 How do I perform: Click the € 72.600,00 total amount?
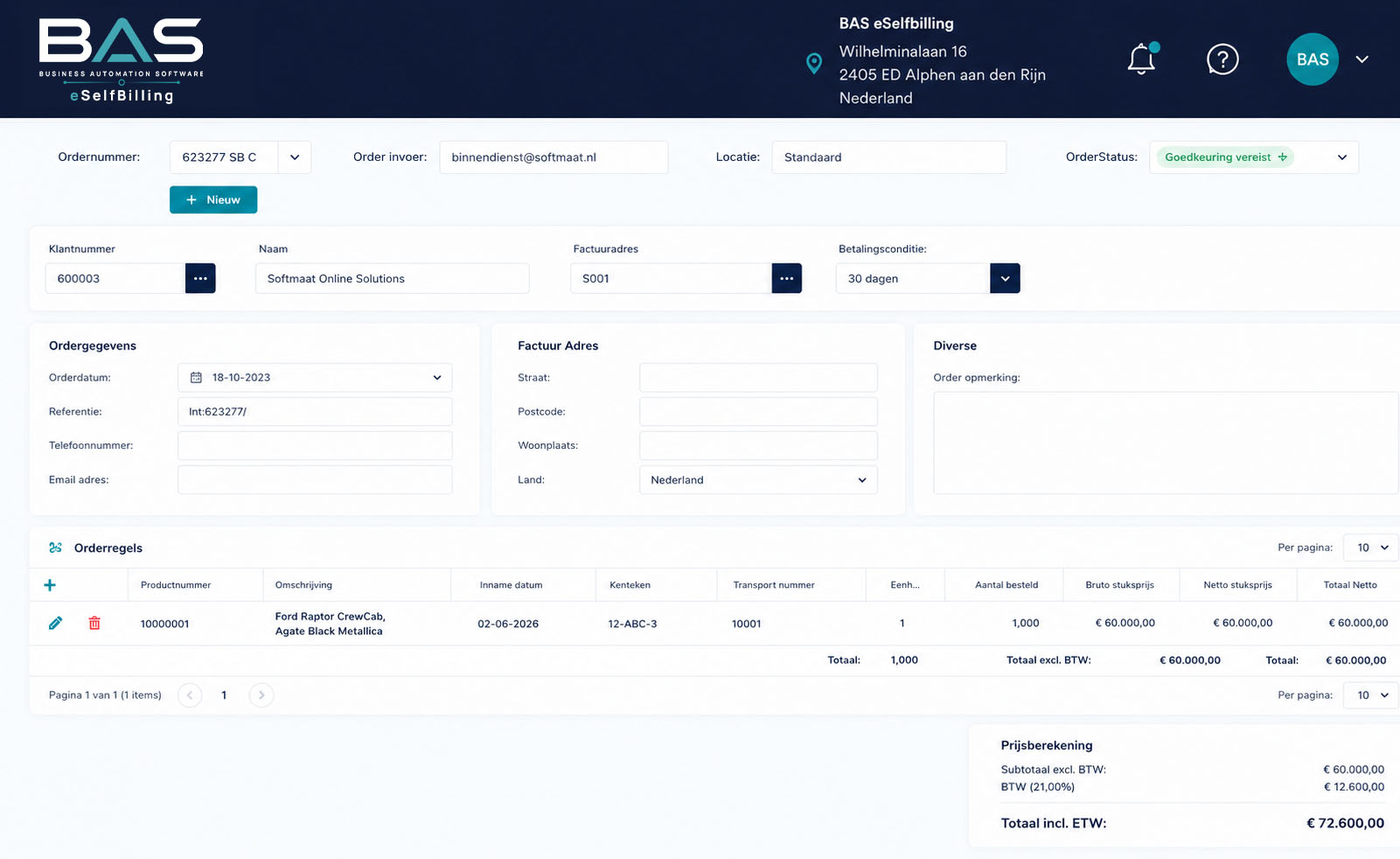tap(1345, 823)
